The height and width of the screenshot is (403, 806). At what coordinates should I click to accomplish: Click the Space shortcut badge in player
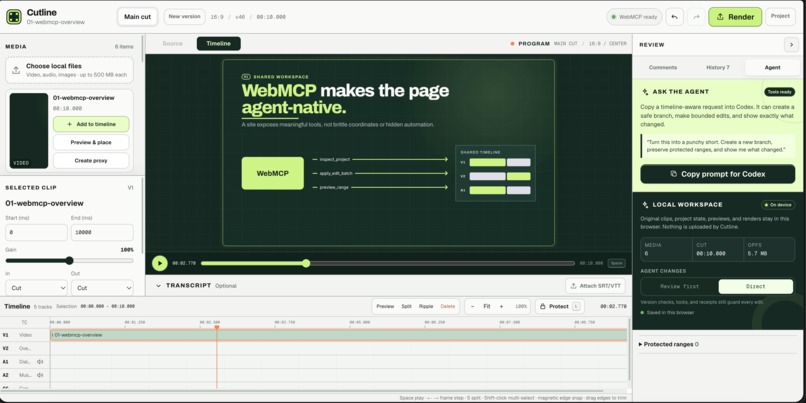[616, 263]
